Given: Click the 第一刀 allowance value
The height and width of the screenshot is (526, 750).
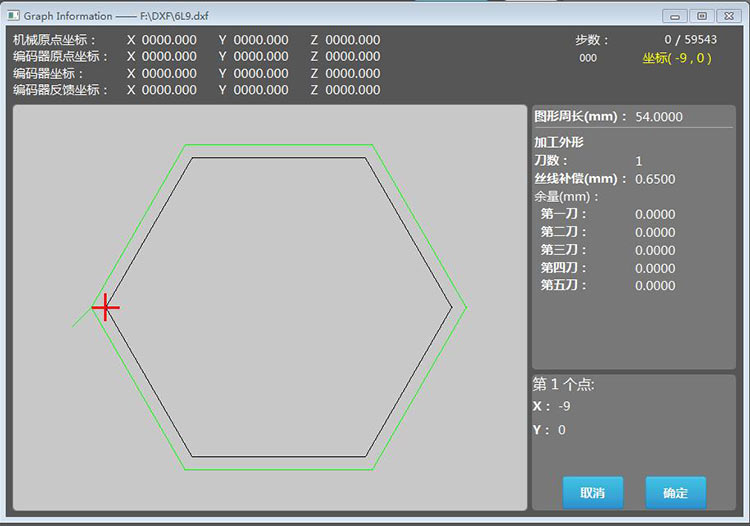Looking at the screenshot, I should [655, 214].
